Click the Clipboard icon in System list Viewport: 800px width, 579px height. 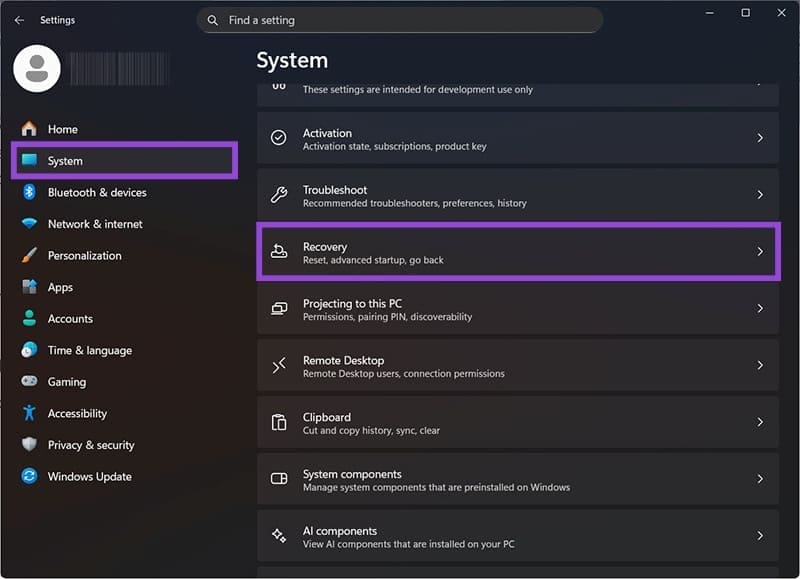280,423
